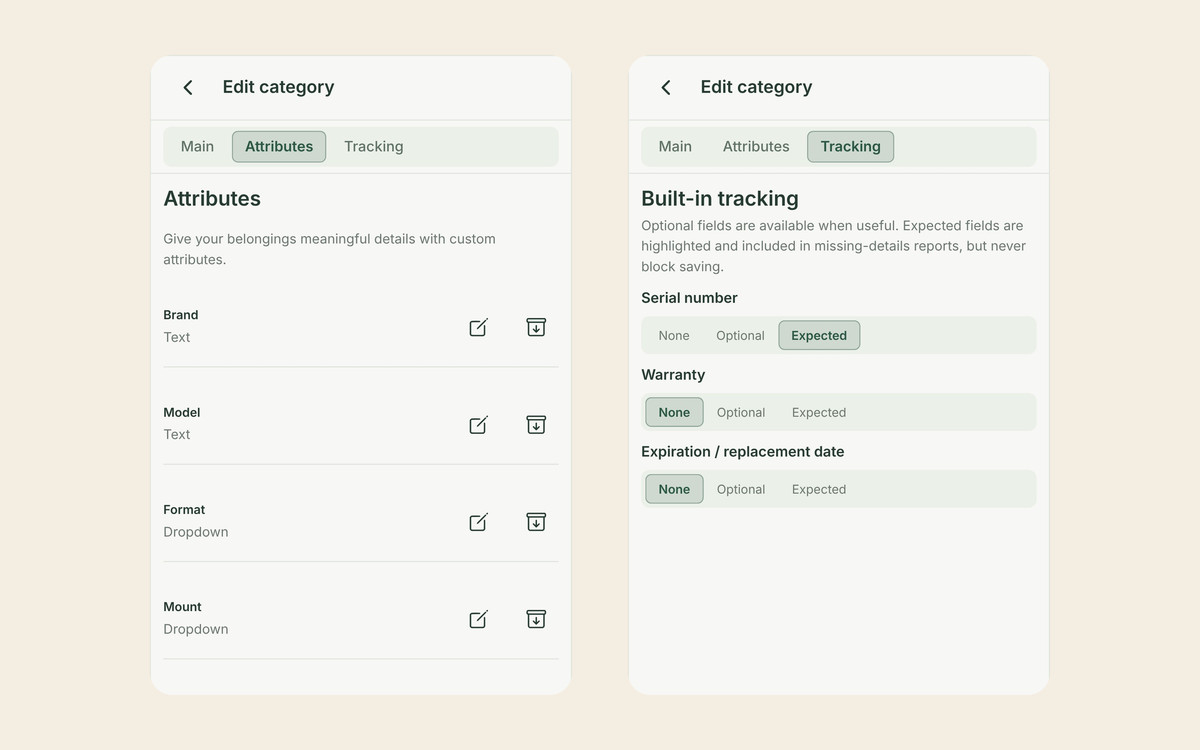1200x750 pixels.
Task: Click the Format attribute name
Action: [184, 509]
